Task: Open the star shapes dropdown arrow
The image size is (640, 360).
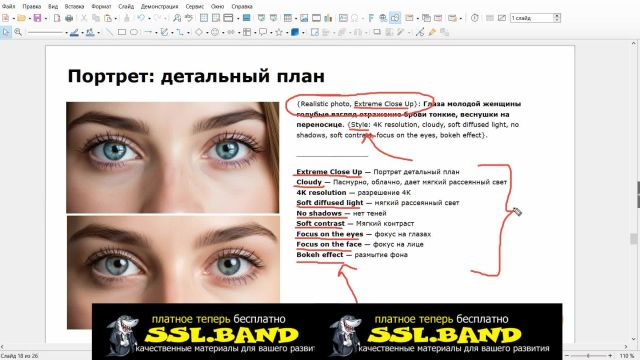Action: pyautogui.click(x=287, y=33)
